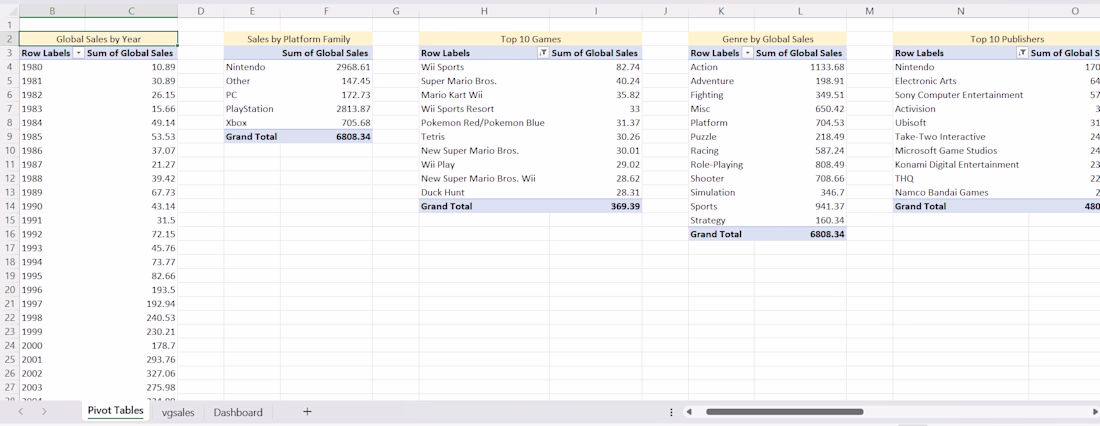Screen dimensions: 1100x426
Task: Select column C header
Action: point(131,11)
